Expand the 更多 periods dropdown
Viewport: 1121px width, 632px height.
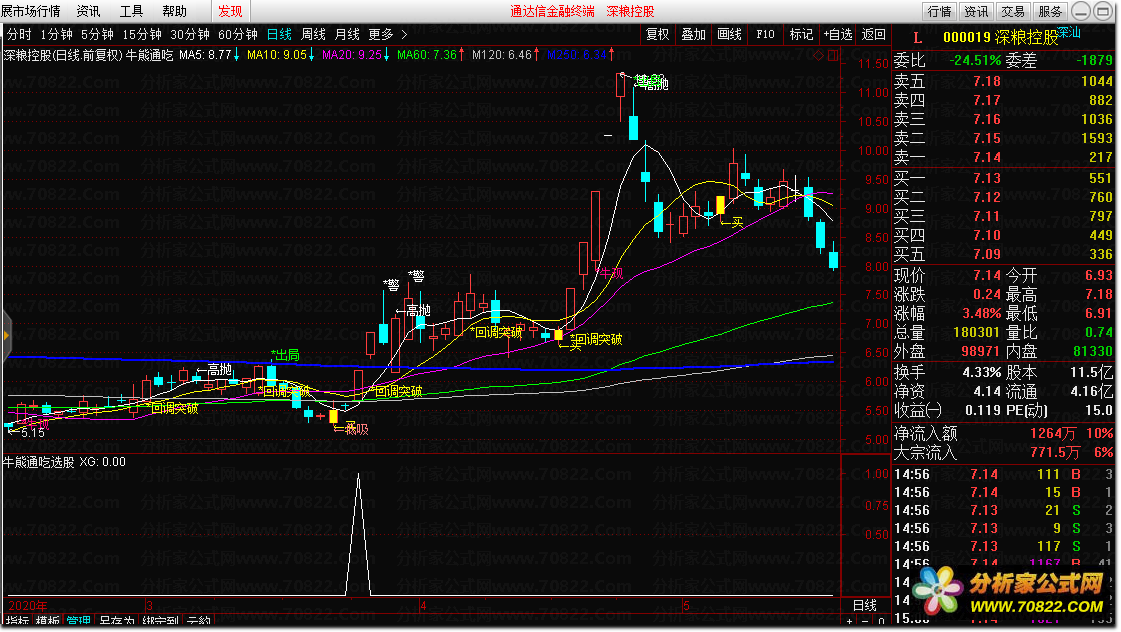coord(381,34)
